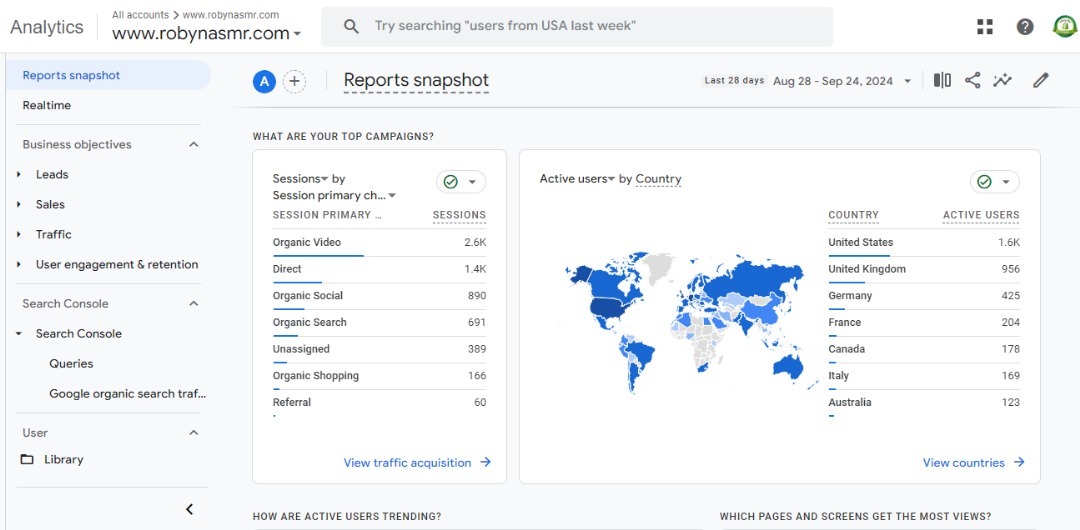The image size is (1080, 530).
Task: Click the compare view (edit comparisons) icon
Action: pos(942,80)
